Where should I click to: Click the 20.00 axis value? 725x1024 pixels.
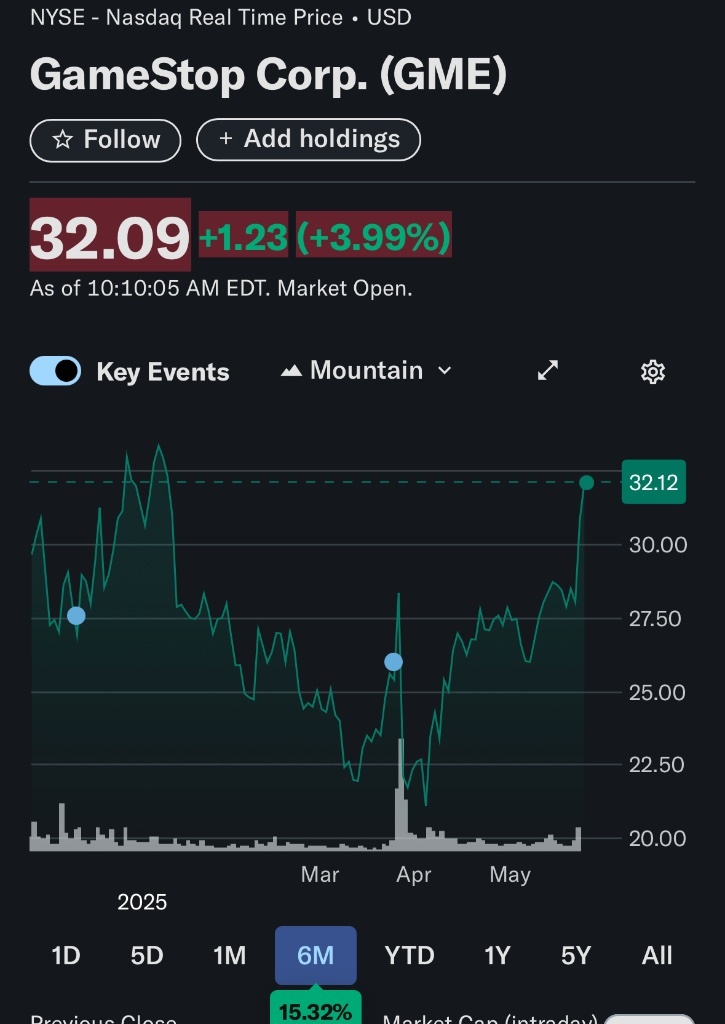[658, 838]
